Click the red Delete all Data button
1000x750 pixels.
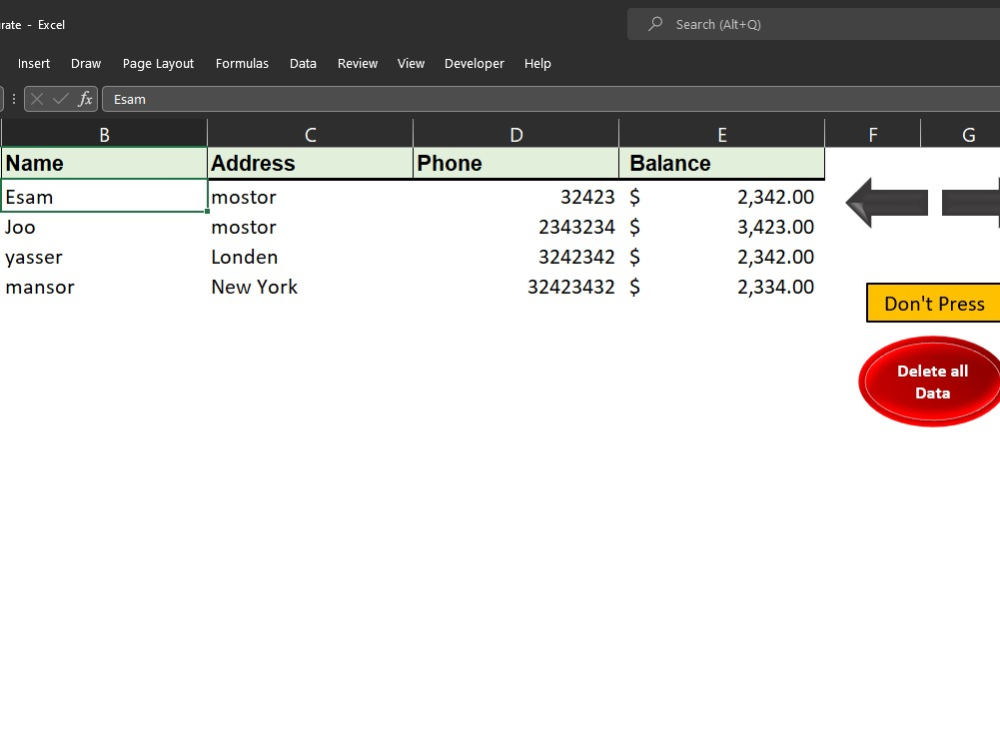(x=931, y=381)
